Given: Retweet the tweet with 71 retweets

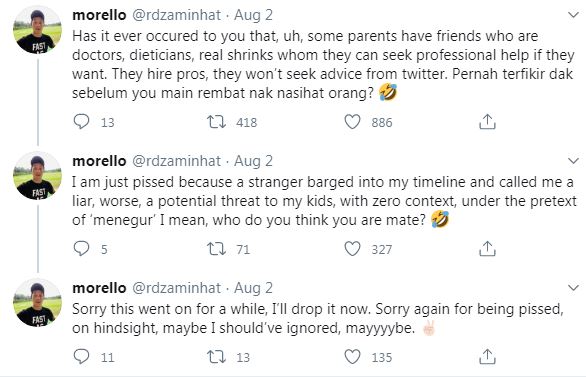Looking at the screenshot, I should [217, 249].
